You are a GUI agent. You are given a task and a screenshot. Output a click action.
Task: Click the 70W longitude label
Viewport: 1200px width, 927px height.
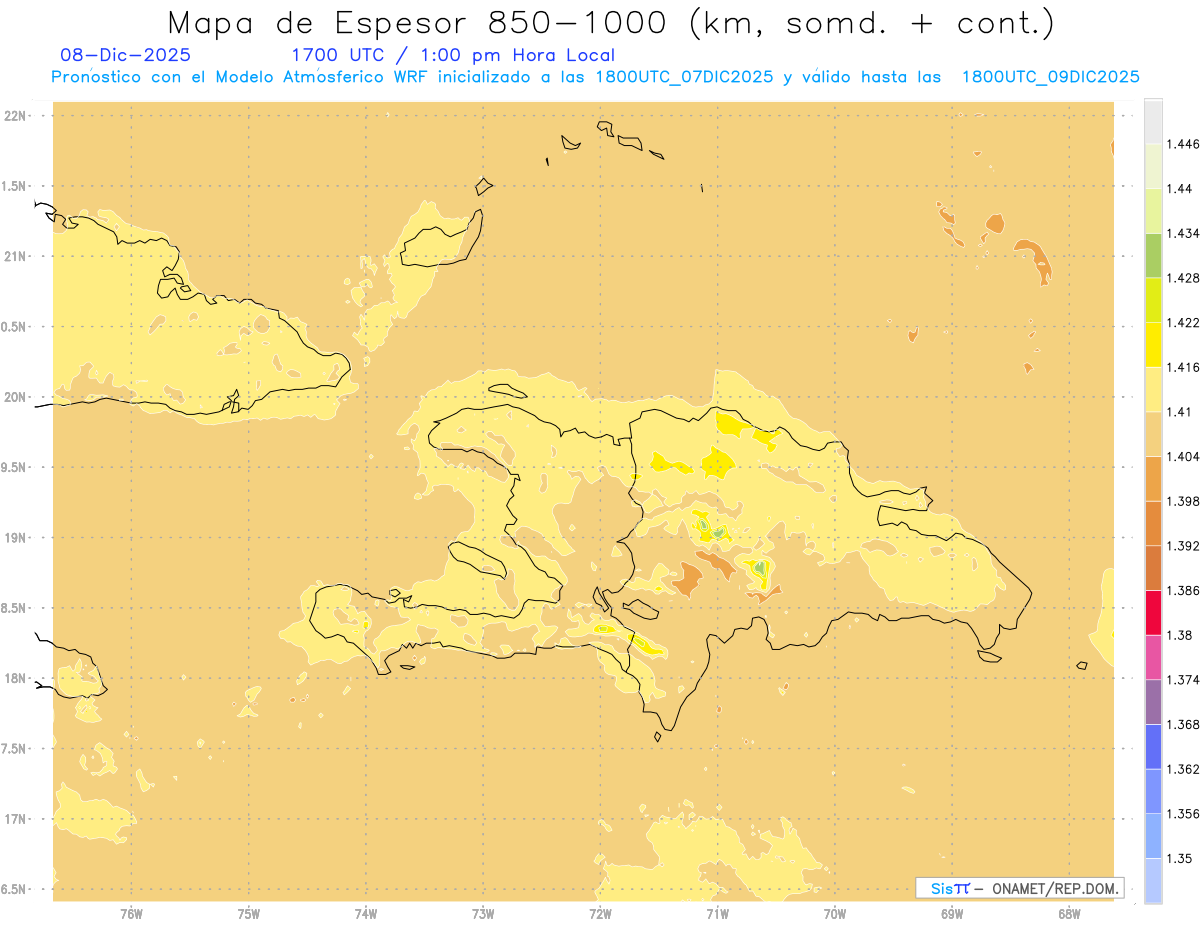point(835,913)
